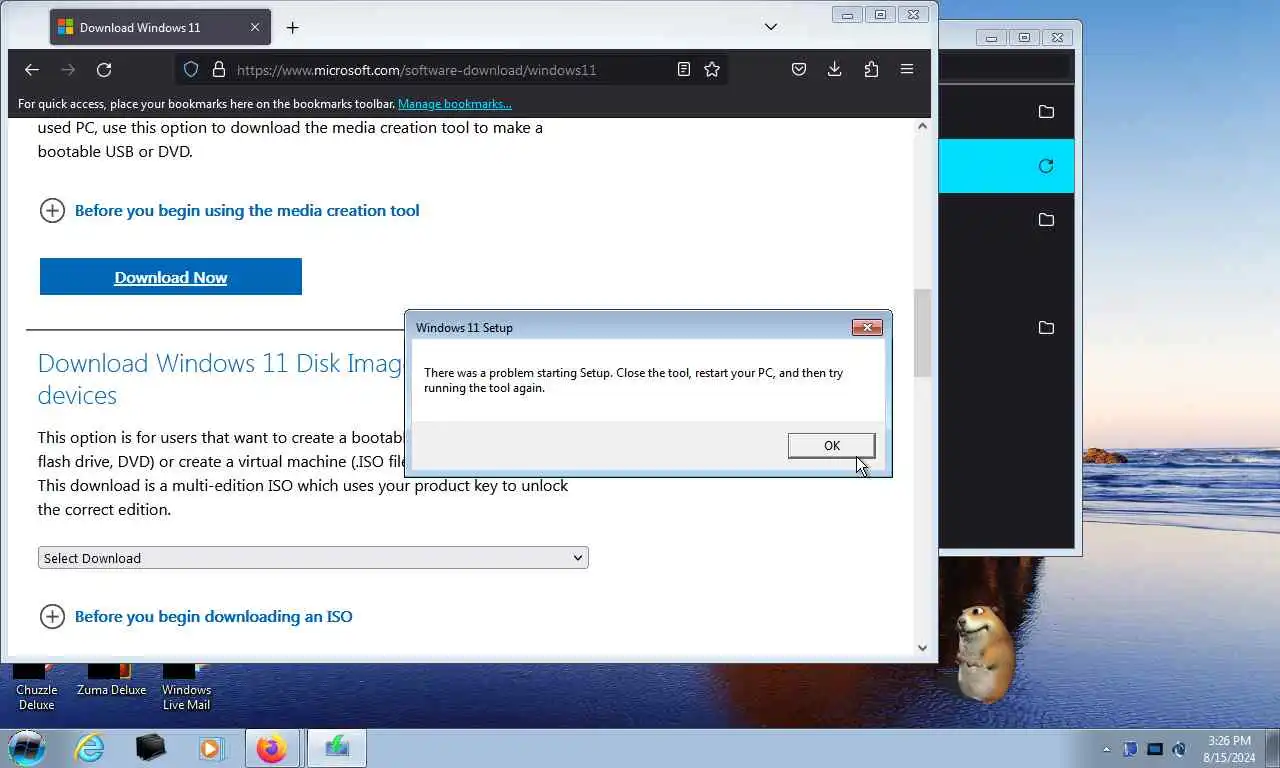Click the Manage bookmarks link
The height and width of the screenshot is (768, 1280).
(455, 104)
